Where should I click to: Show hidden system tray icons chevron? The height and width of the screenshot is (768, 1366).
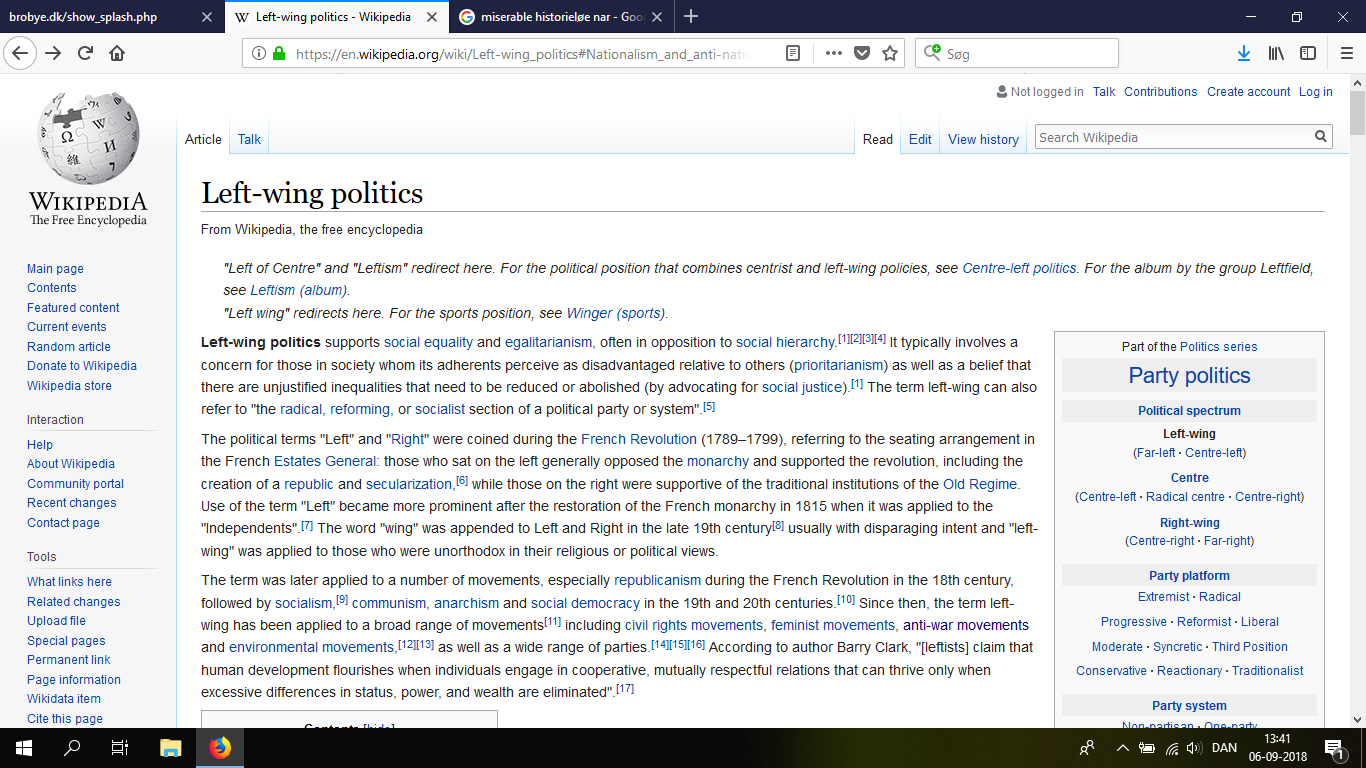(1123, 748)
